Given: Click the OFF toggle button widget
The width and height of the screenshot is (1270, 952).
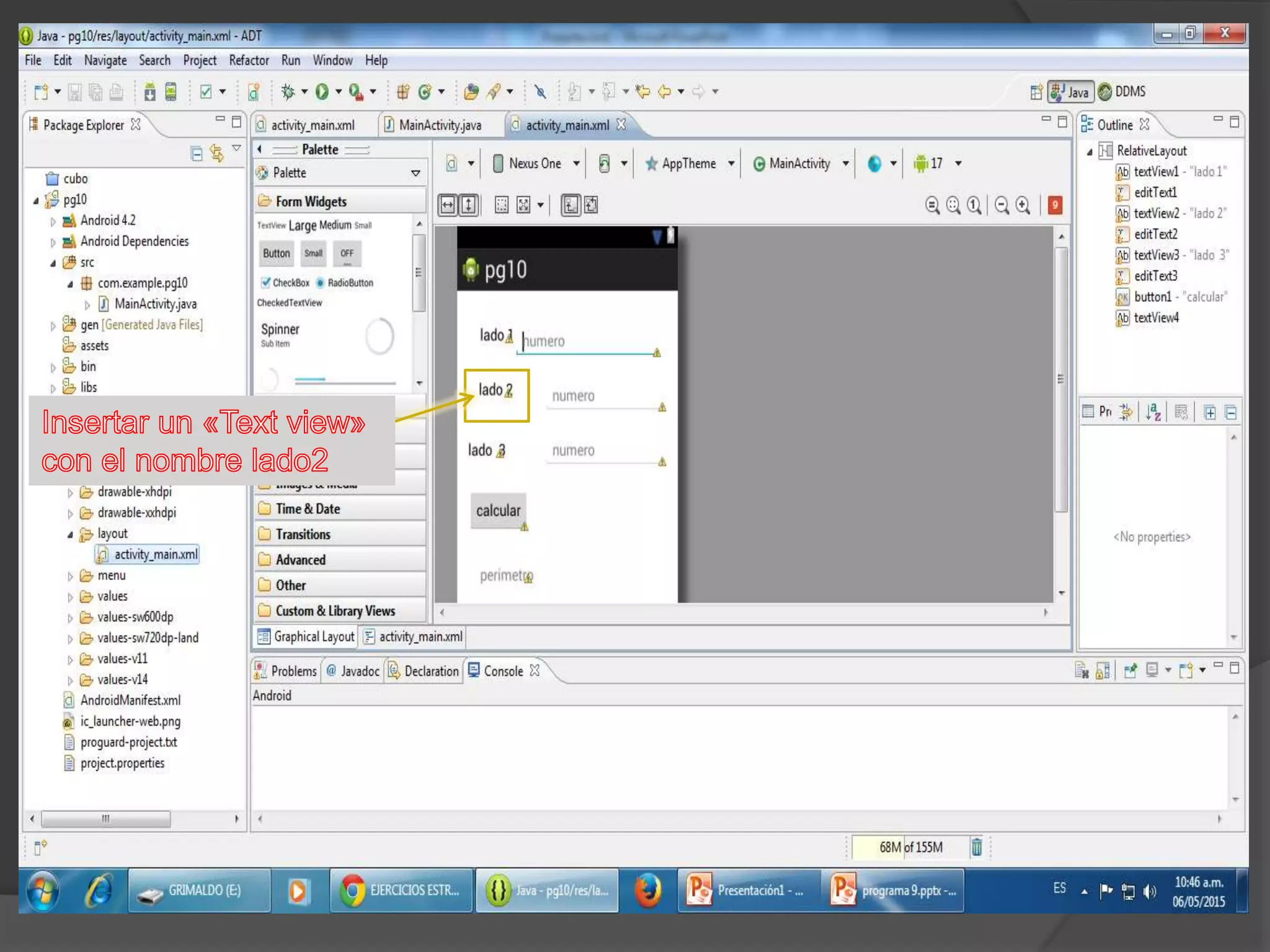Looking at the screenshot, I should 347,253.
